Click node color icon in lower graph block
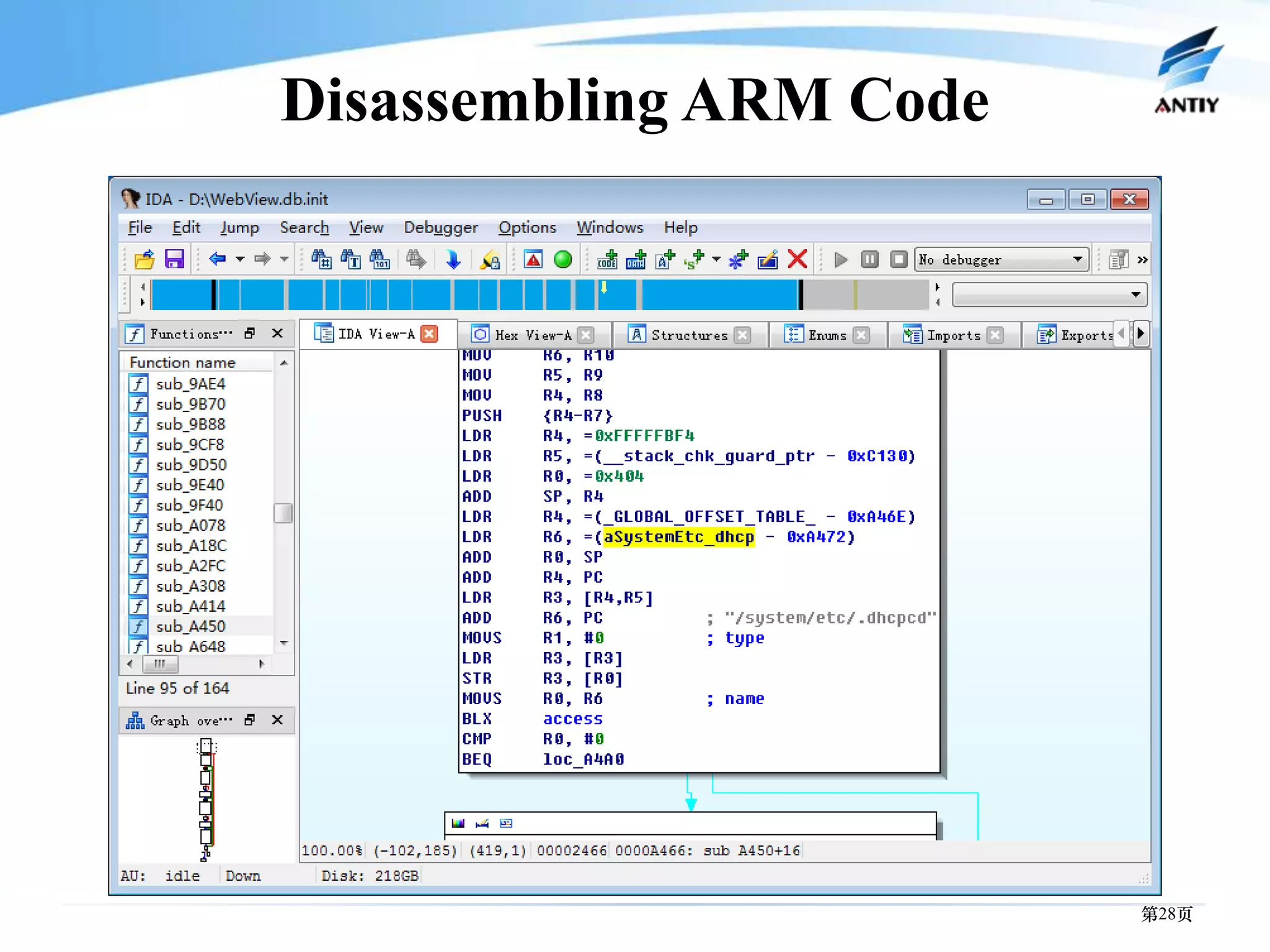The height and width of the screenshot is (952, 1270). [x=458, y=823]
